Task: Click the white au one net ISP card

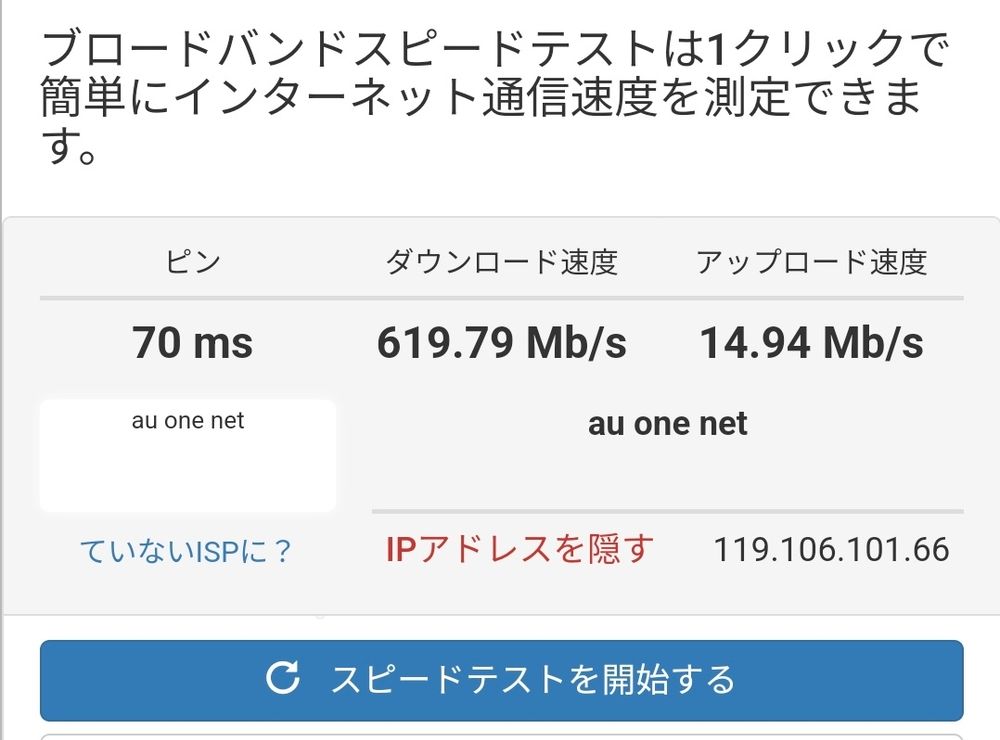Action: click(x=186, y=453)
